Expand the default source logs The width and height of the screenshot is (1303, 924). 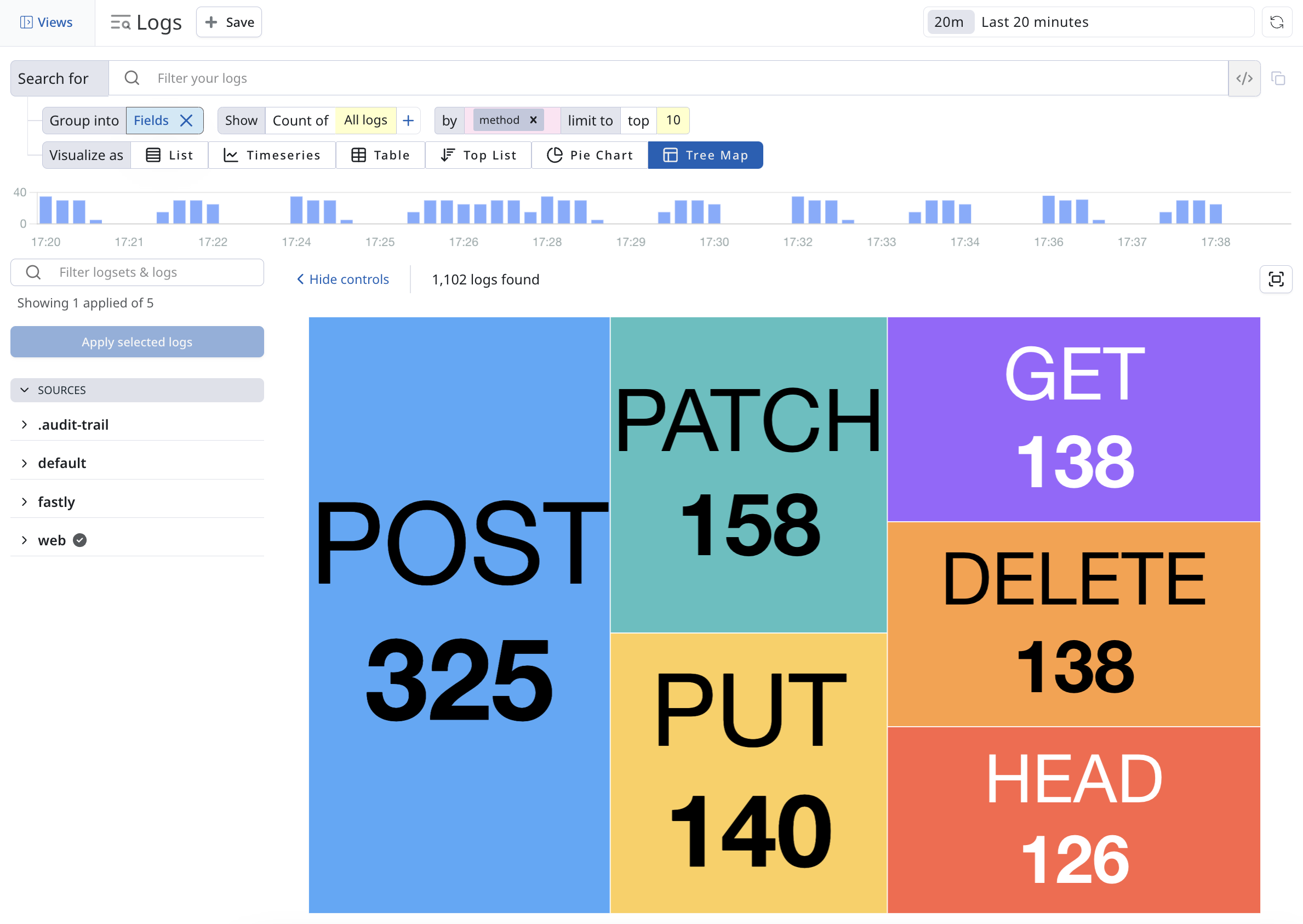[24, 462]
